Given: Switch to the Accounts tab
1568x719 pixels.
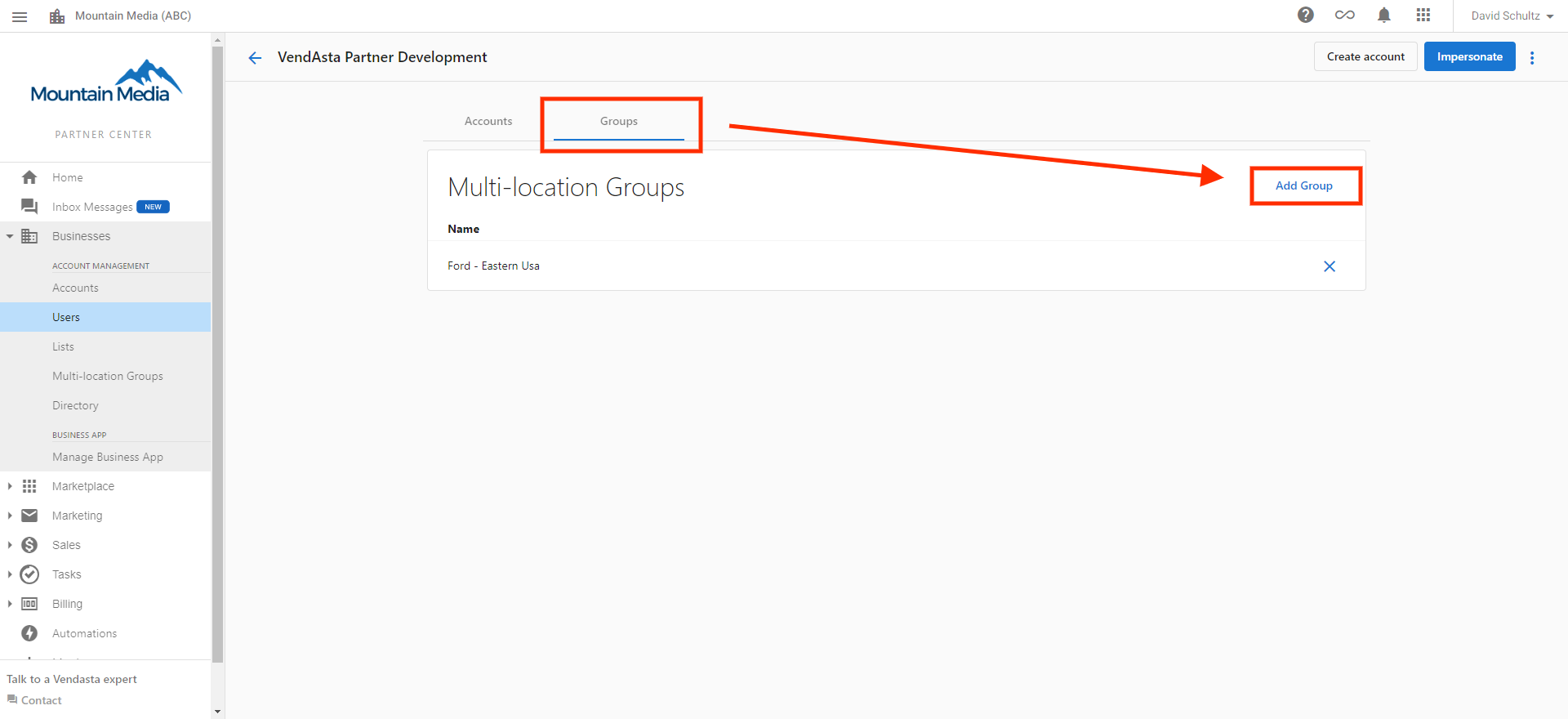Looking at the screenshot, I should click(488, 121).
